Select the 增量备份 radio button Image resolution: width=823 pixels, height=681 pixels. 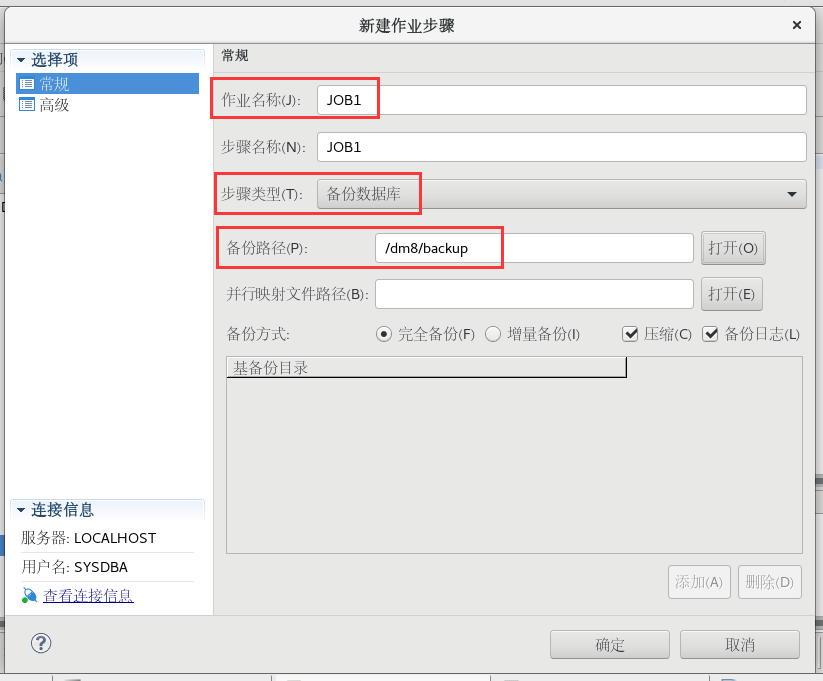493,334
